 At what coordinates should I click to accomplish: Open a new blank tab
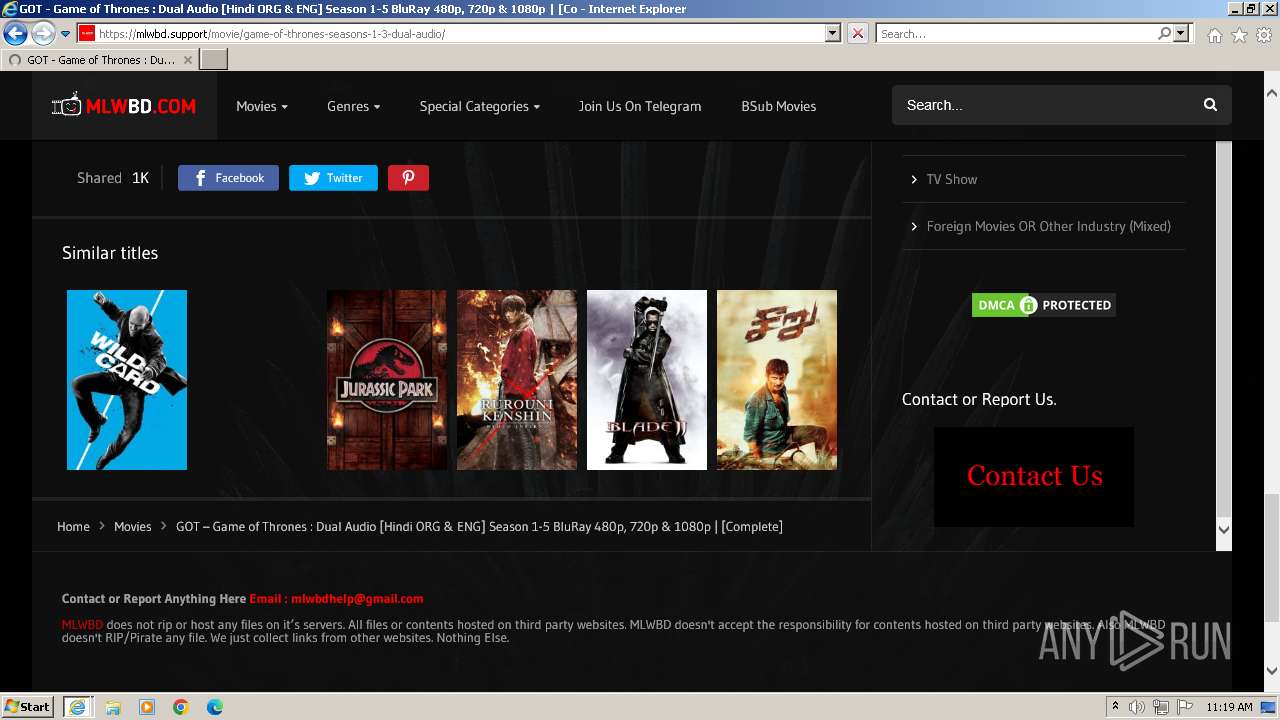214,60
